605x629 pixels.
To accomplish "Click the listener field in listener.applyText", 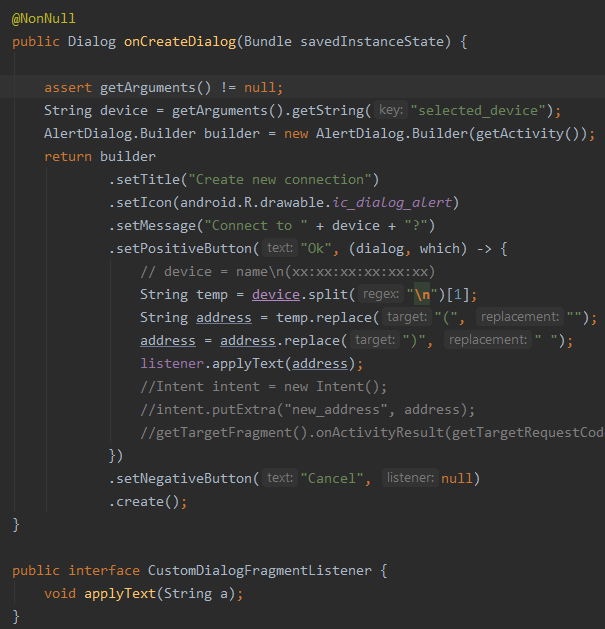I will click(x=172, y=363).
